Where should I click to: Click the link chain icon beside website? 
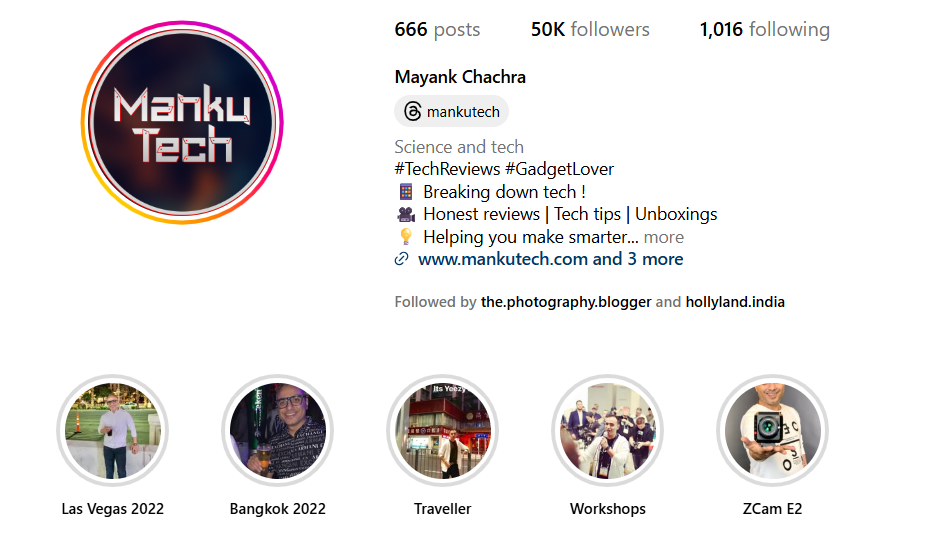402,259
